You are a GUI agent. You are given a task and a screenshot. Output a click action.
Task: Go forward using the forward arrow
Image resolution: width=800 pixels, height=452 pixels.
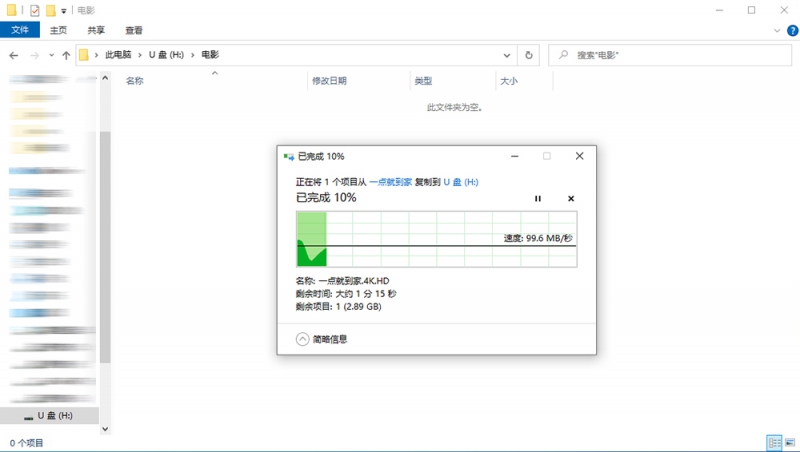coord(34,55)
